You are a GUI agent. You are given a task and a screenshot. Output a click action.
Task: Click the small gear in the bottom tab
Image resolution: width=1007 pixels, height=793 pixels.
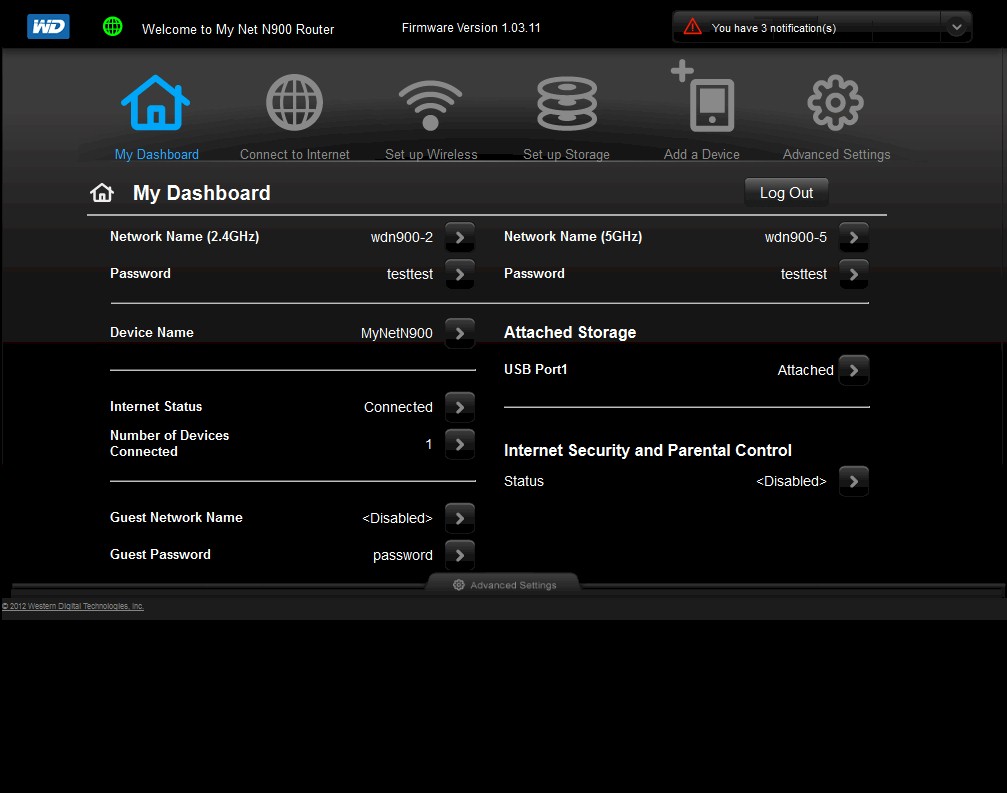459,585
